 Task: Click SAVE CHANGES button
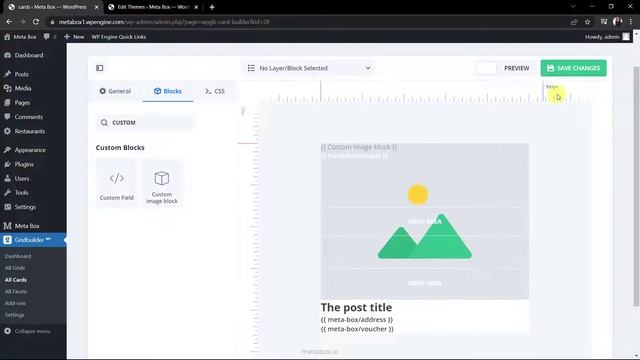573,68
